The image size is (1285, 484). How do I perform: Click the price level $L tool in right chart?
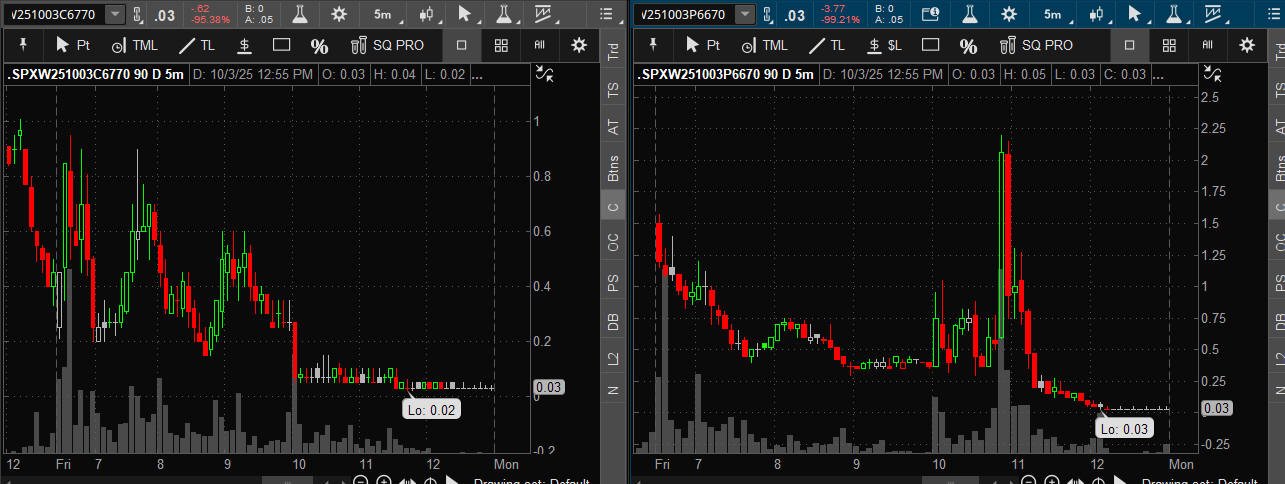point(884,45)
